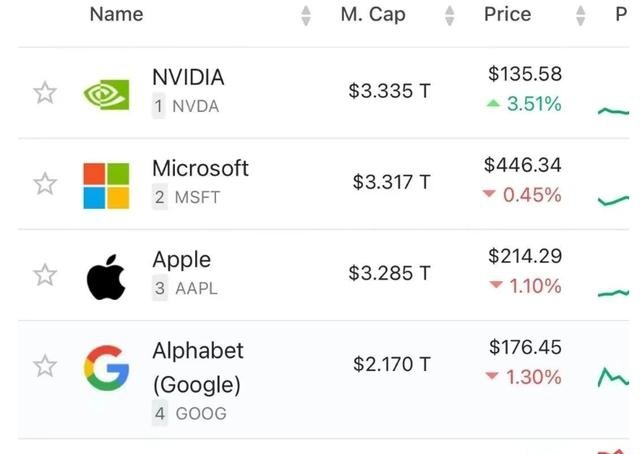View Apple price sparkline chart
Viewport: 640px width, 454px height.
click(613, 293)
